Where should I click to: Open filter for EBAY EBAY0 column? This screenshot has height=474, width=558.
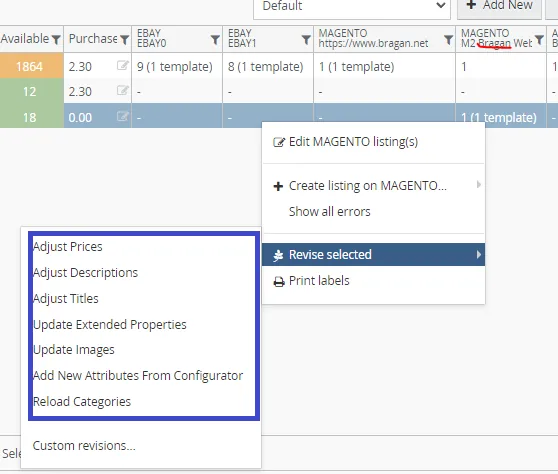pos(215,40)
